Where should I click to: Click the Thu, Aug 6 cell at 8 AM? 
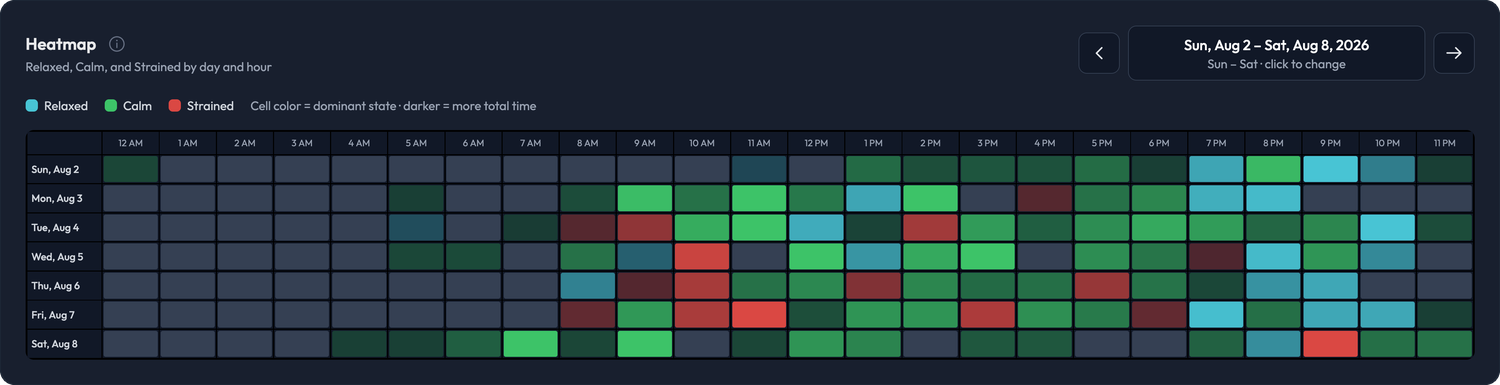(x=588, y=286)
